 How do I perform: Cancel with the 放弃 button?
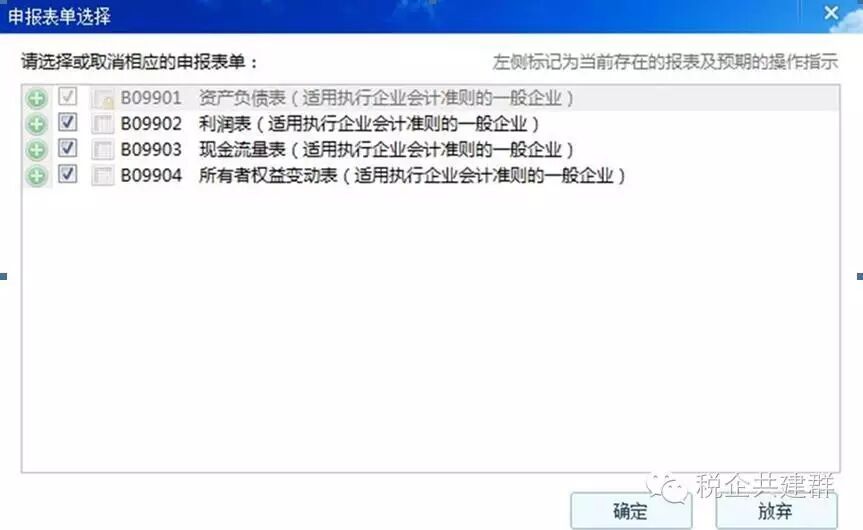pos(776,511)
